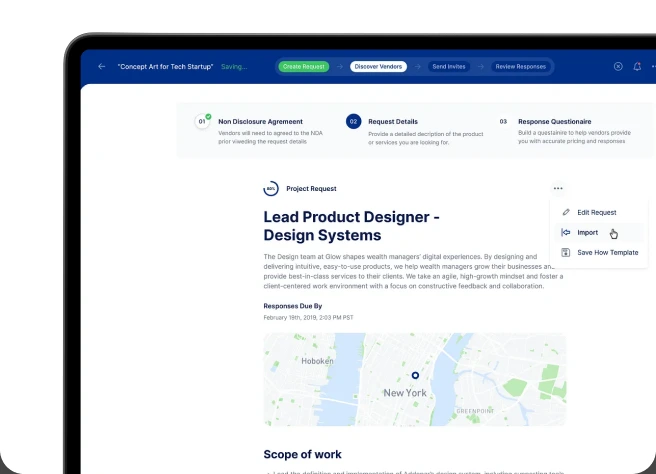Go back using the left arrow
The image size is (656, 474).
[x=101, y=67]
